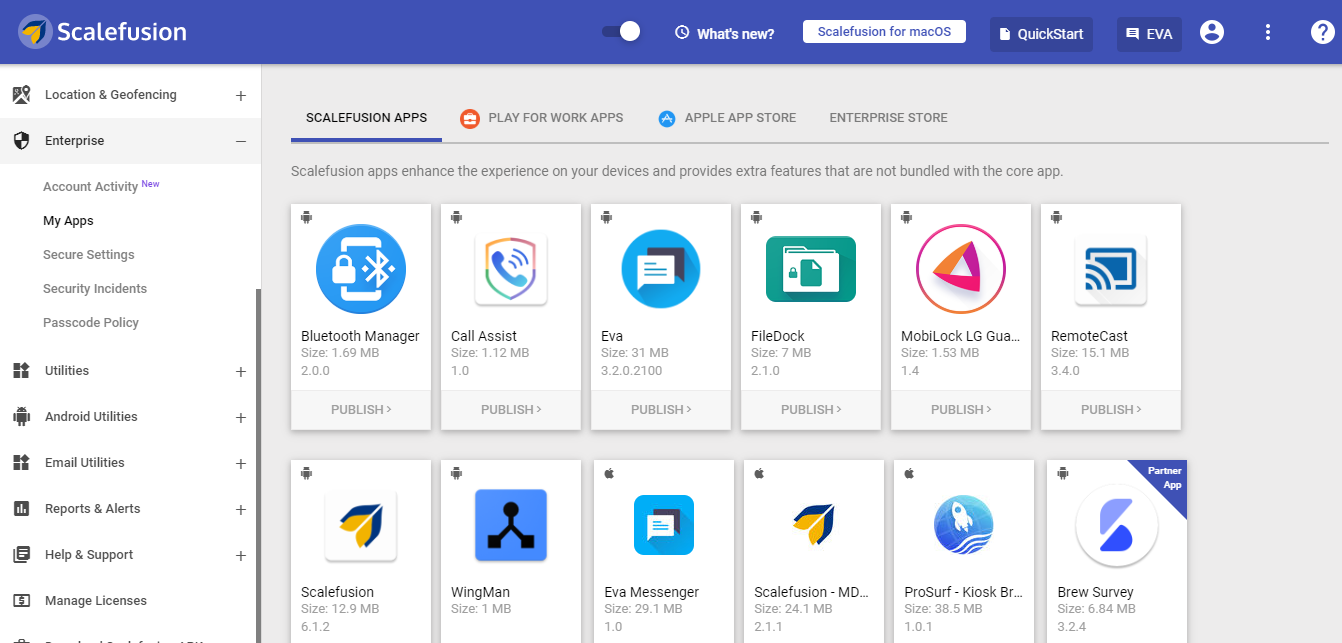Collapse the Enterprise section
Viewport: 1342px width, 643px height.
[240, 142]
